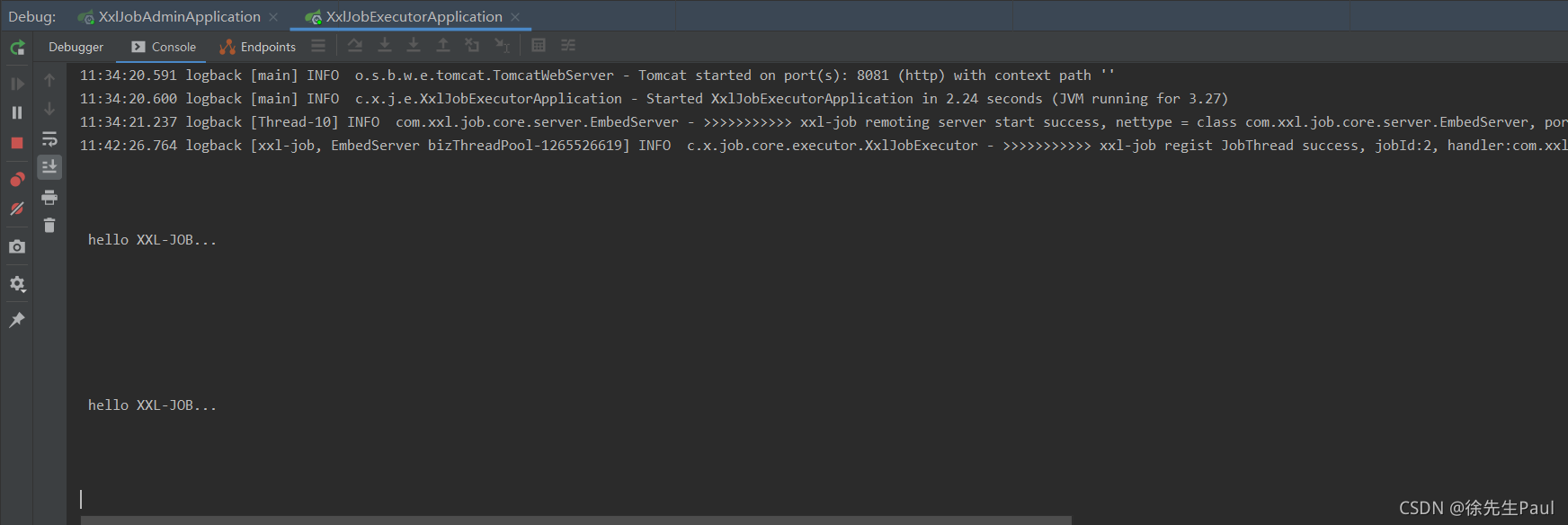Stop the debug session with the red Stop icon
This screenshot has width=1568, height=525.
[x=17, y=143]
